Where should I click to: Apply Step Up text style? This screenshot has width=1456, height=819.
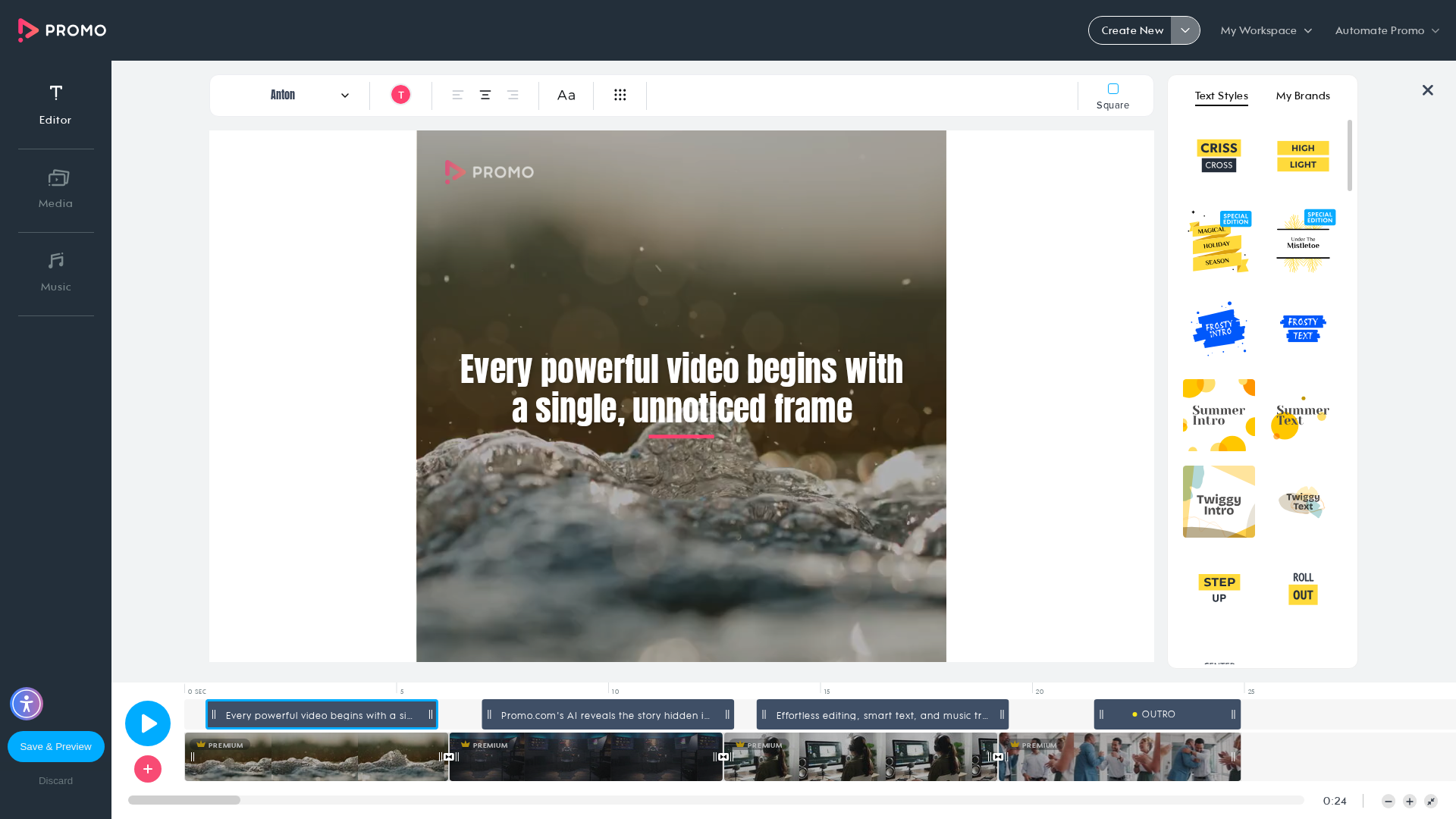point(1219,588)
